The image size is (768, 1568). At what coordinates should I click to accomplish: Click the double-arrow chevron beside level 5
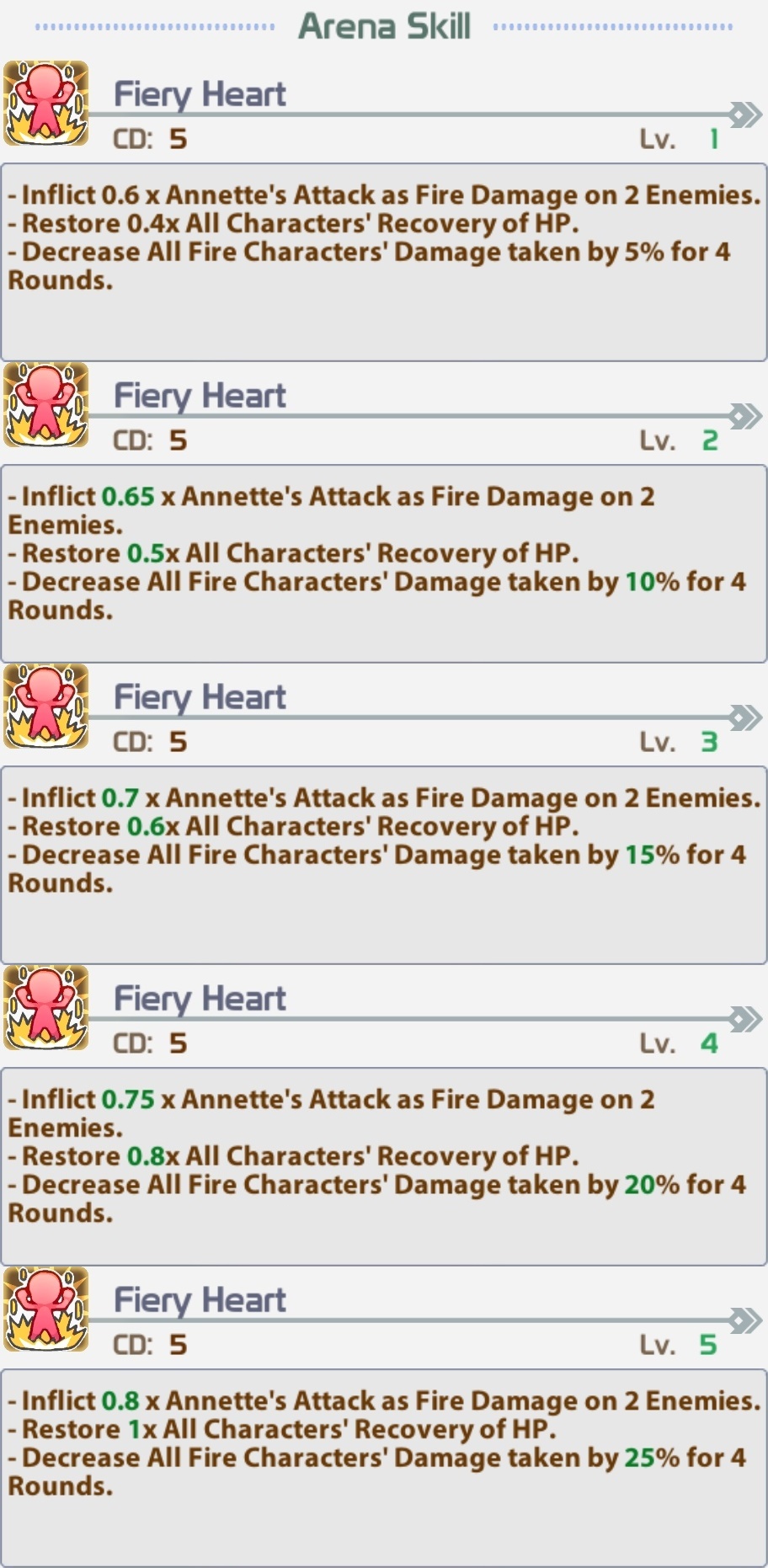[x=745, y=1320]
